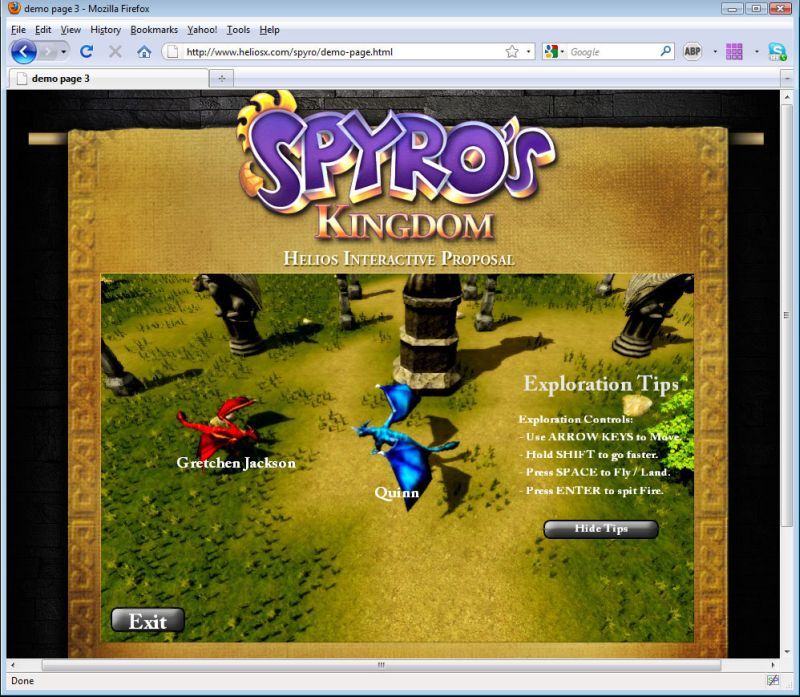Click the Adblock Plus ABP icon
The image size is (800, 697).
coord(692,51)
